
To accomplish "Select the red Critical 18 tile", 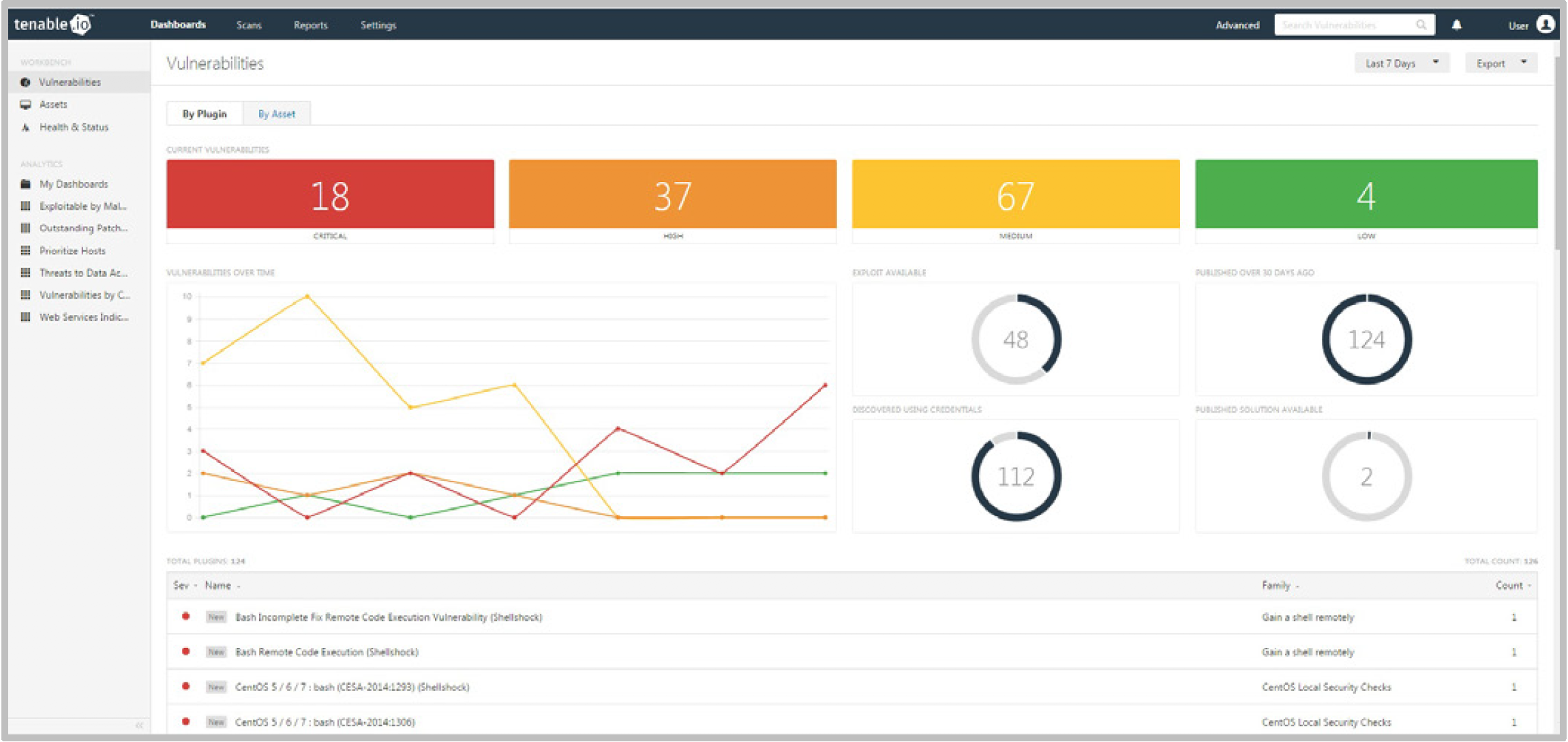I will click(331, 194).
